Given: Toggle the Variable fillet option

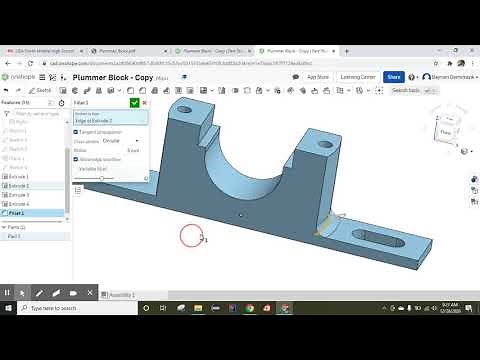Looking at the screenshot, I should coord(93,169).
